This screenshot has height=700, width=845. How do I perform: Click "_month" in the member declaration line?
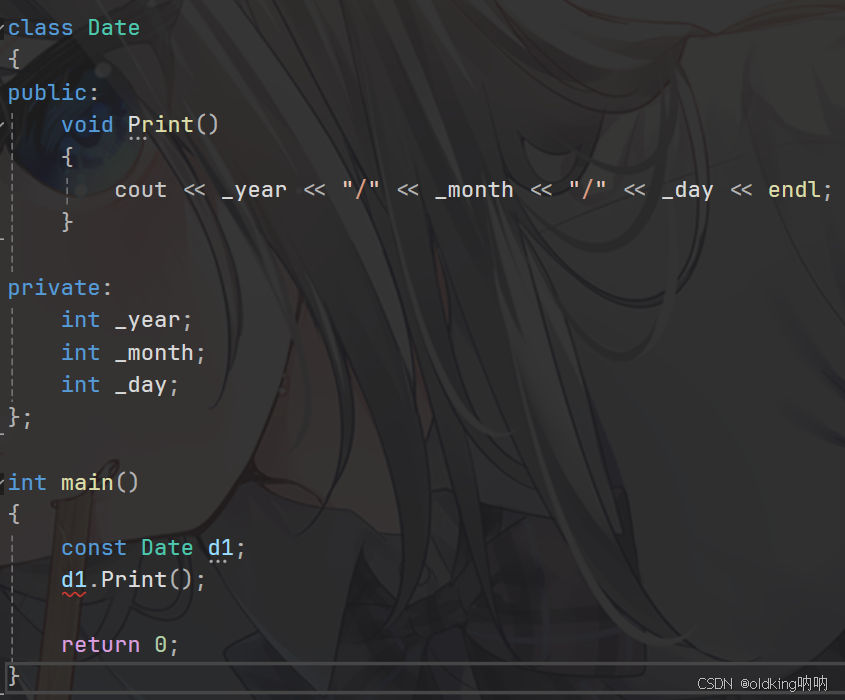point(154,353)
